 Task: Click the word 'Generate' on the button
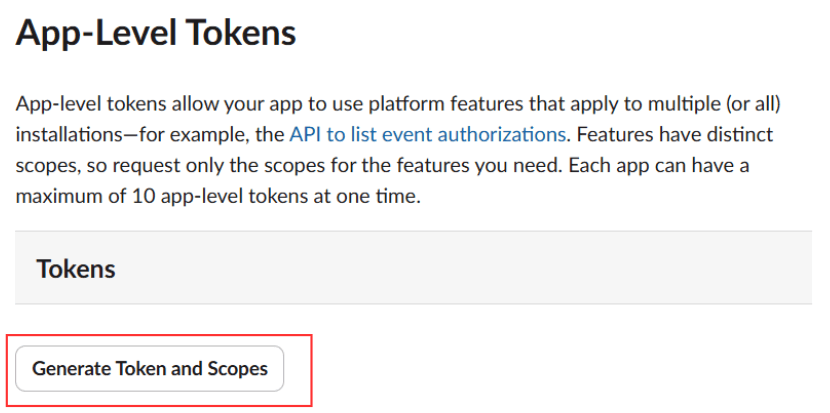point(72,369)
